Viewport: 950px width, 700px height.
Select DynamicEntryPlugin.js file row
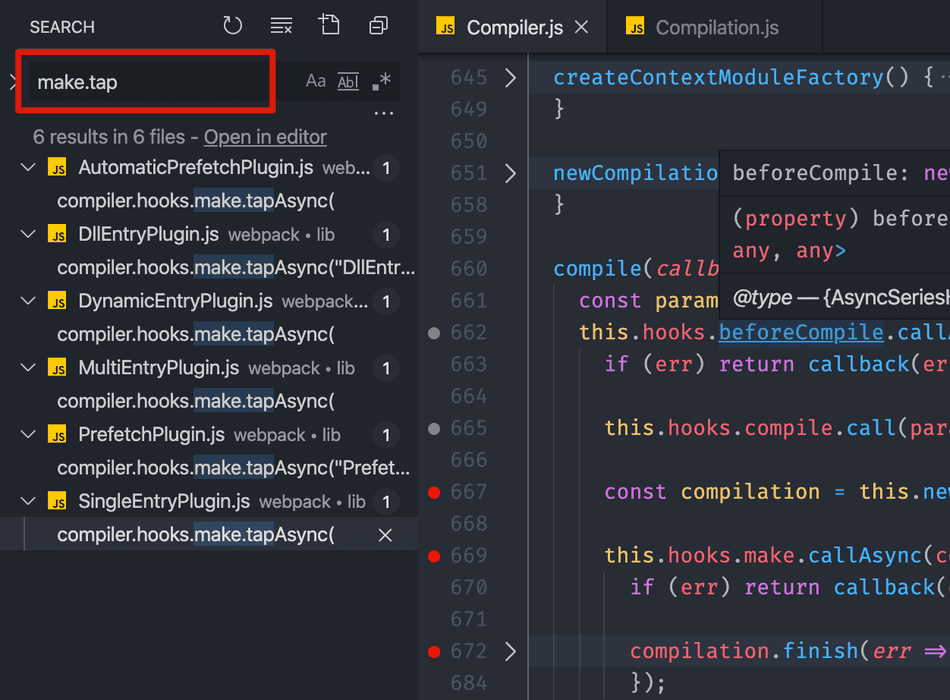209,301
